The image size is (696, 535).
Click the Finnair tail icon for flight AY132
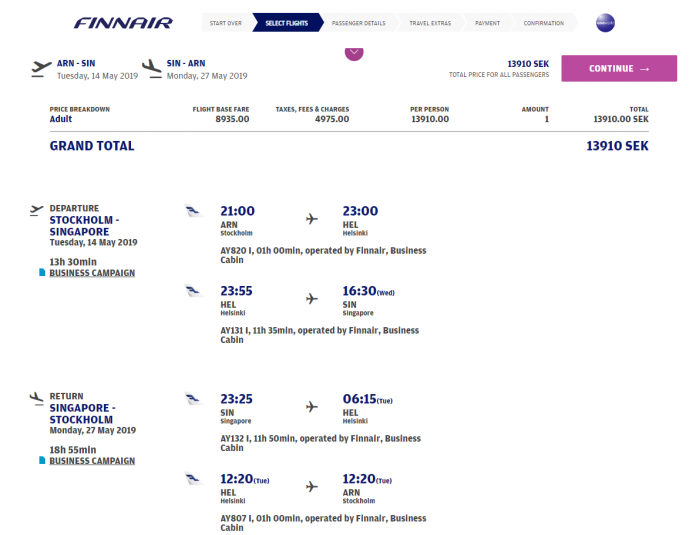tap(194, 398)
